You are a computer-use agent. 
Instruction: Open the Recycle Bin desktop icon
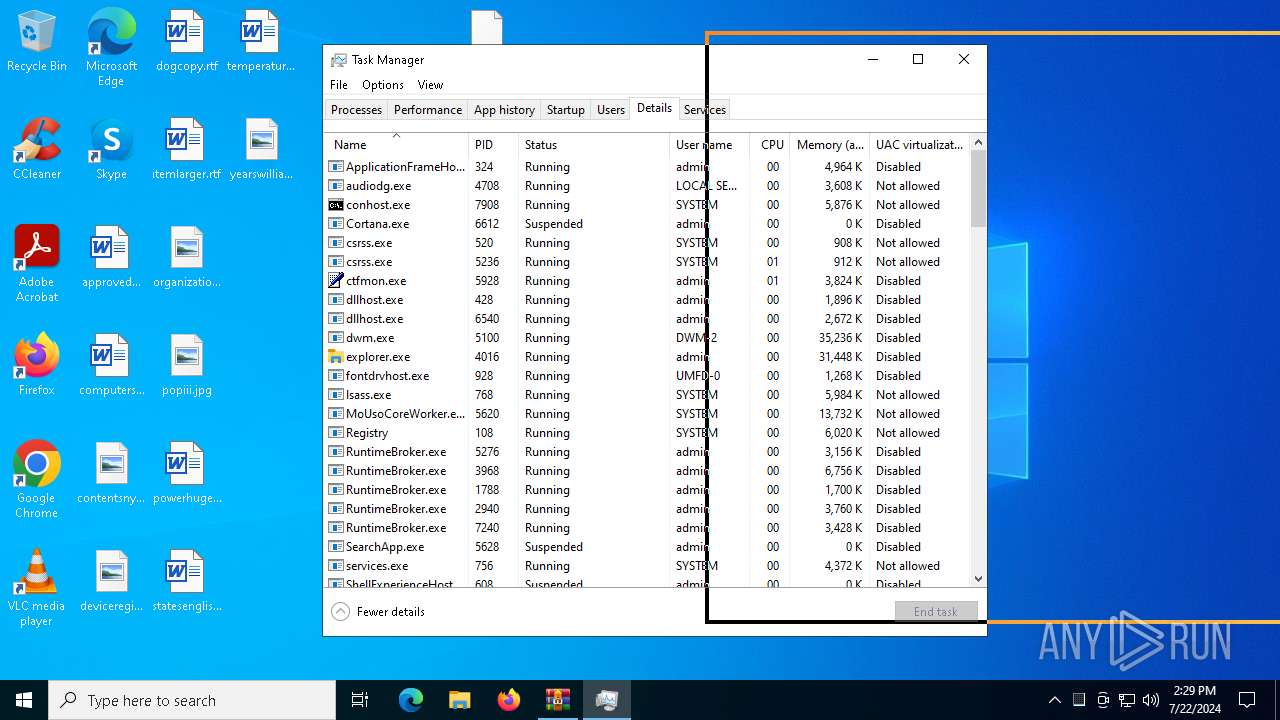(x=37, y=42)
